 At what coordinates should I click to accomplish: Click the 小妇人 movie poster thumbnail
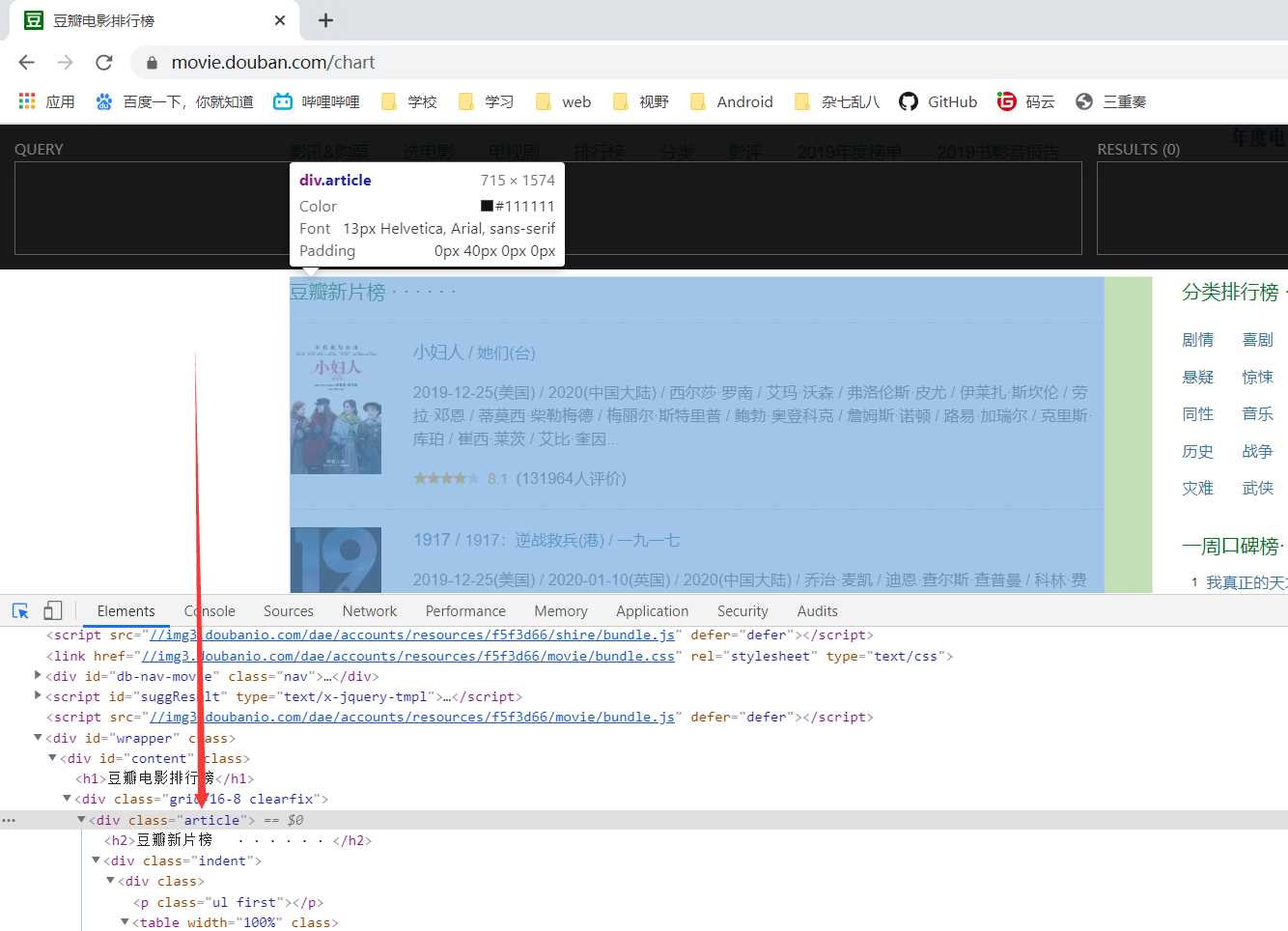[336, 408]
